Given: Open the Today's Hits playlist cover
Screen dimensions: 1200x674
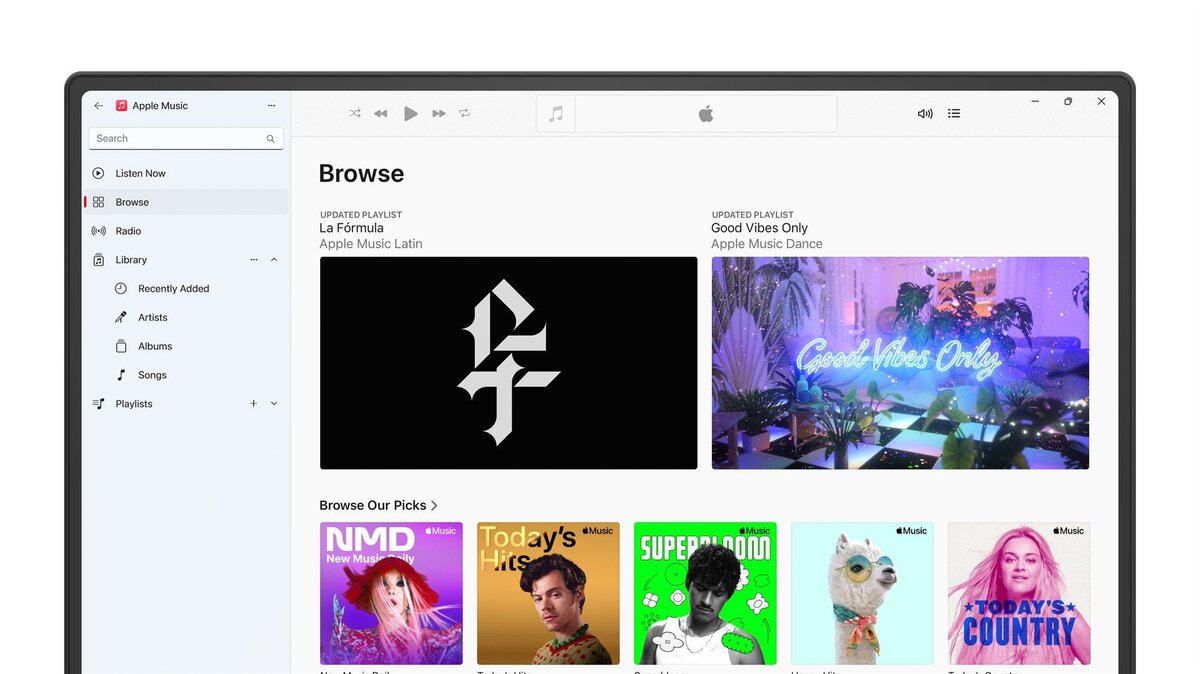Looking at the screenshot, I should tap(548, 593).
